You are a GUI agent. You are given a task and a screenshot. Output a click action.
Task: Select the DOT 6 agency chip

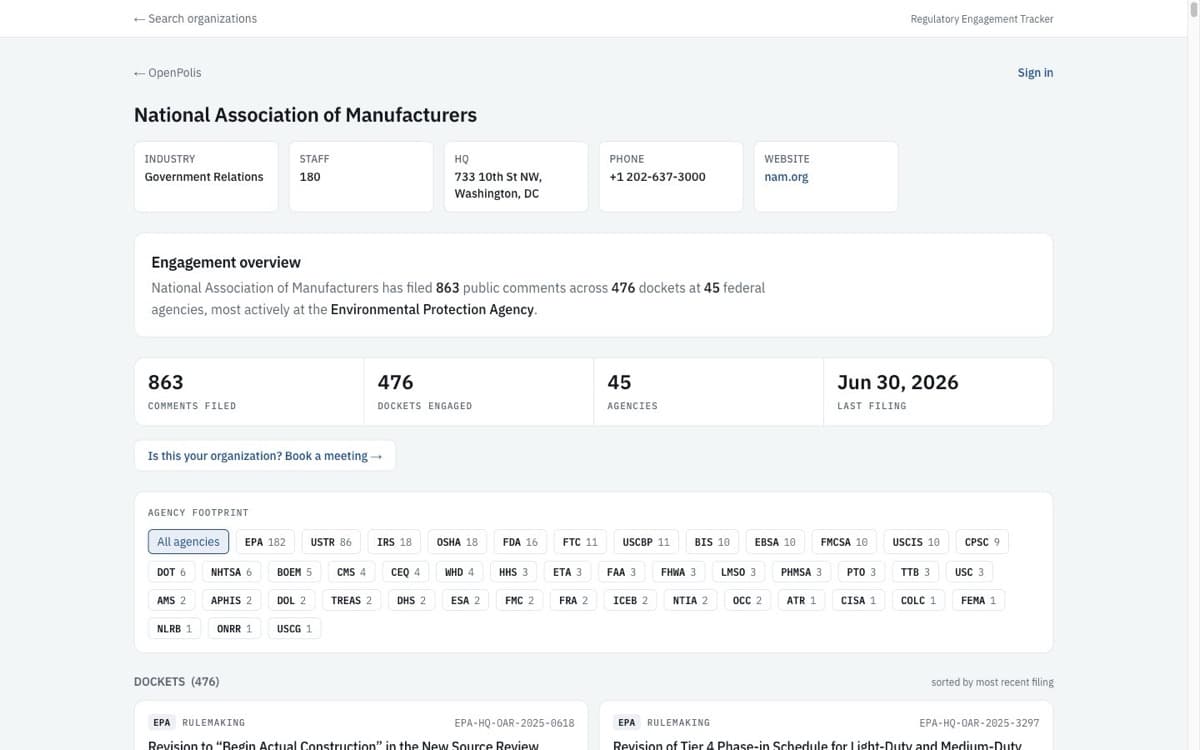click(x=171, y=572)
